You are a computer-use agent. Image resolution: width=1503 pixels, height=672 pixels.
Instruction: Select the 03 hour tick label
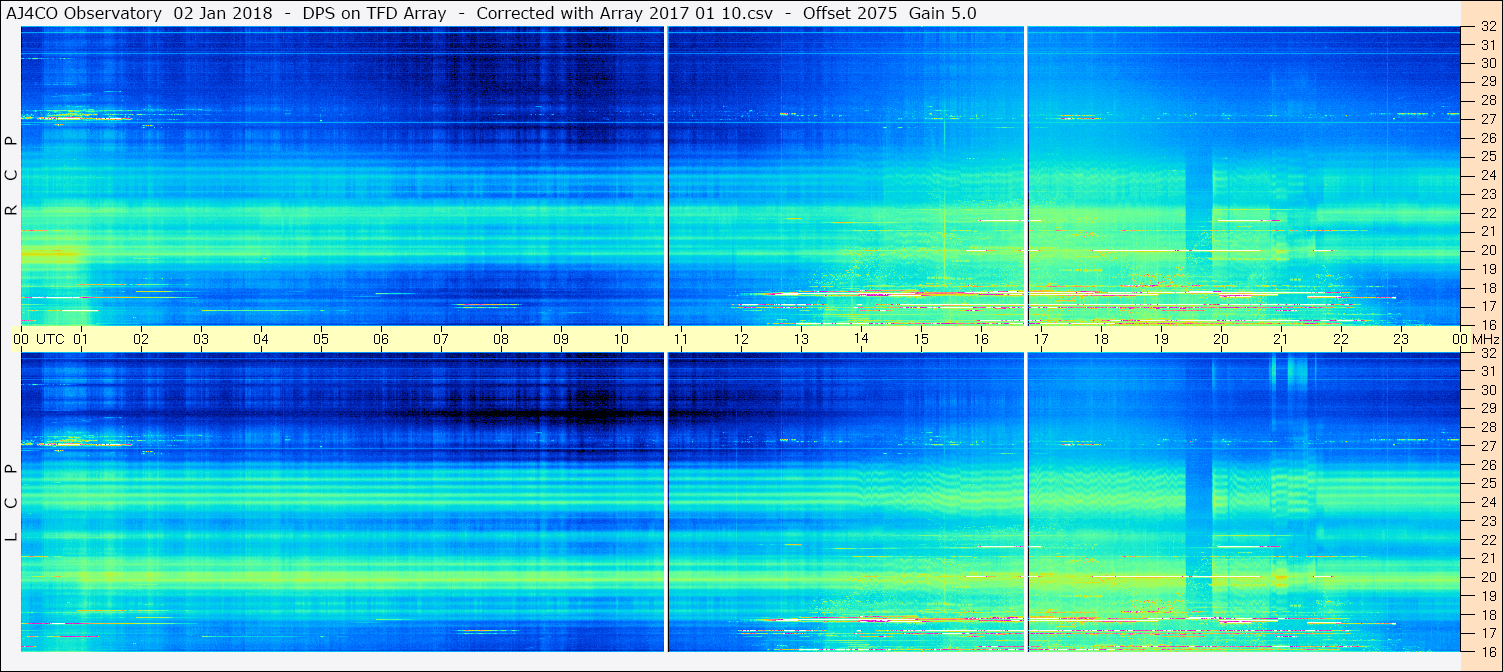click(201, 339)
